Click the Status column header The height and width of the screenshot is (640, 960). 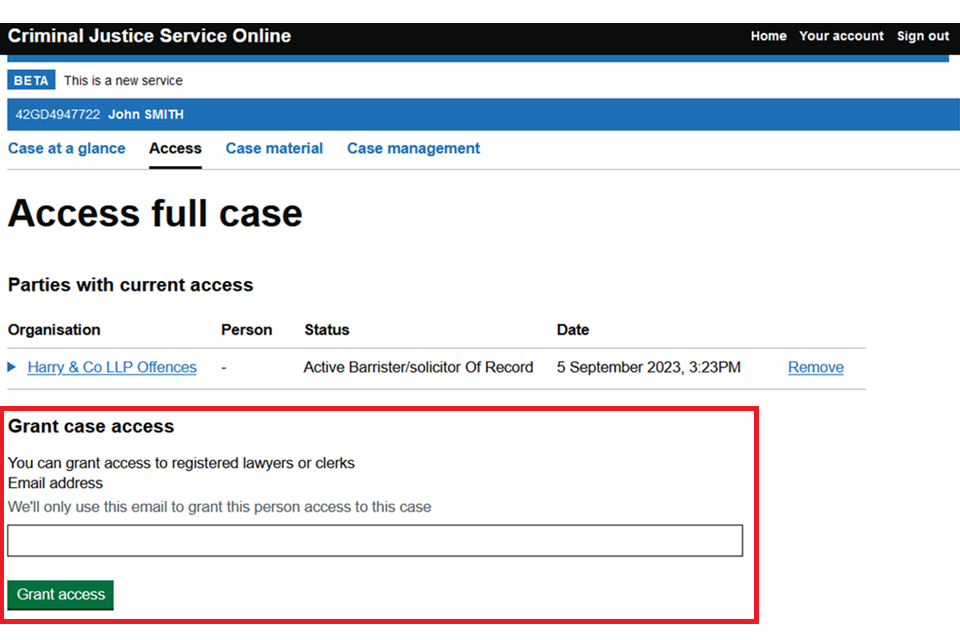pos(327,329)
